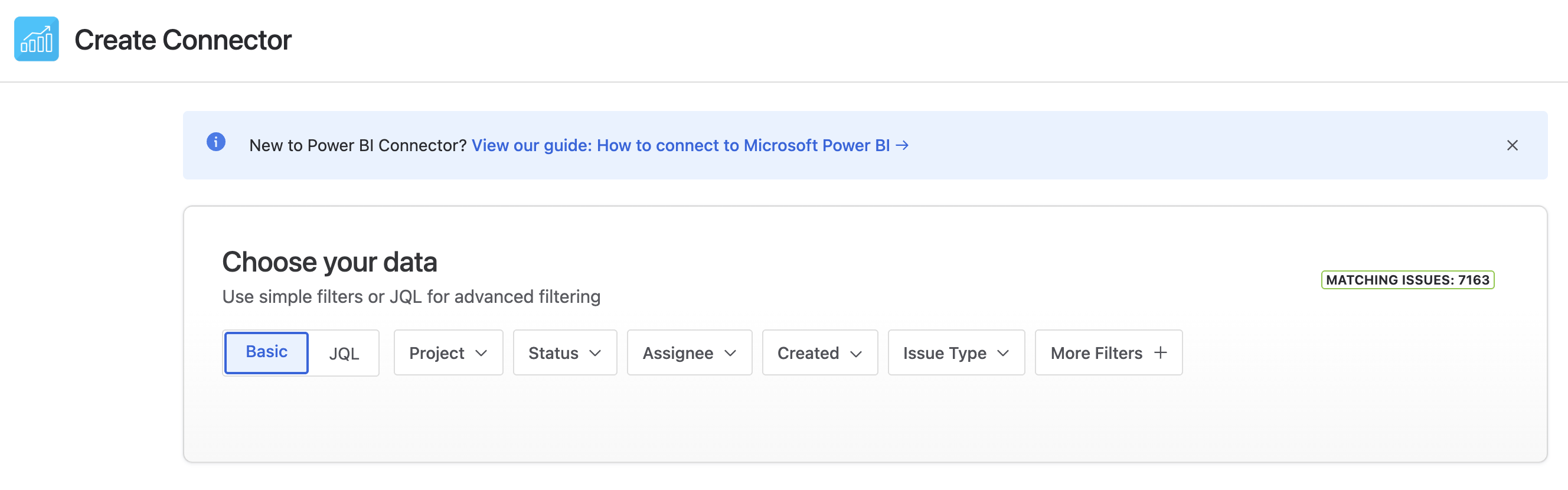The height and width of the screenshot is (490, 1568).
Task: Expand the Created date filter dropdown
Action: pos(820,353)
